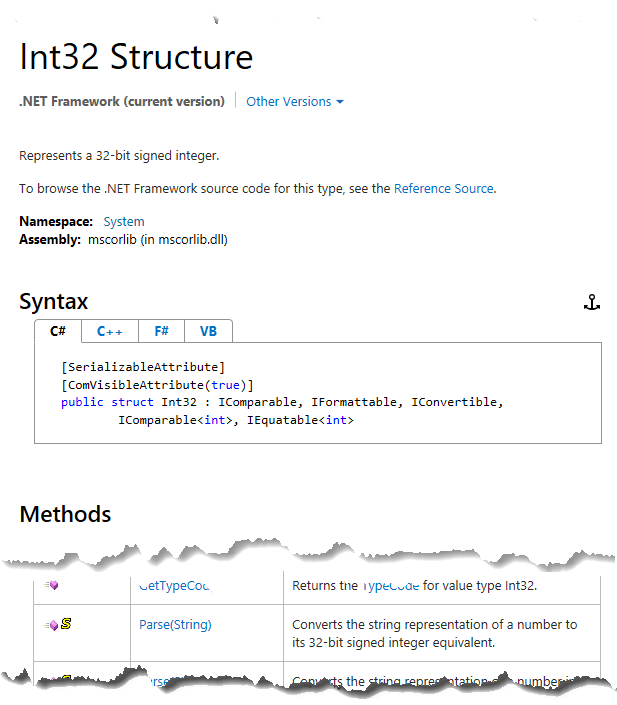
Task: Click the 'IComparable<int>, IEquatable<int>' code line
Action: coord(236,420)
